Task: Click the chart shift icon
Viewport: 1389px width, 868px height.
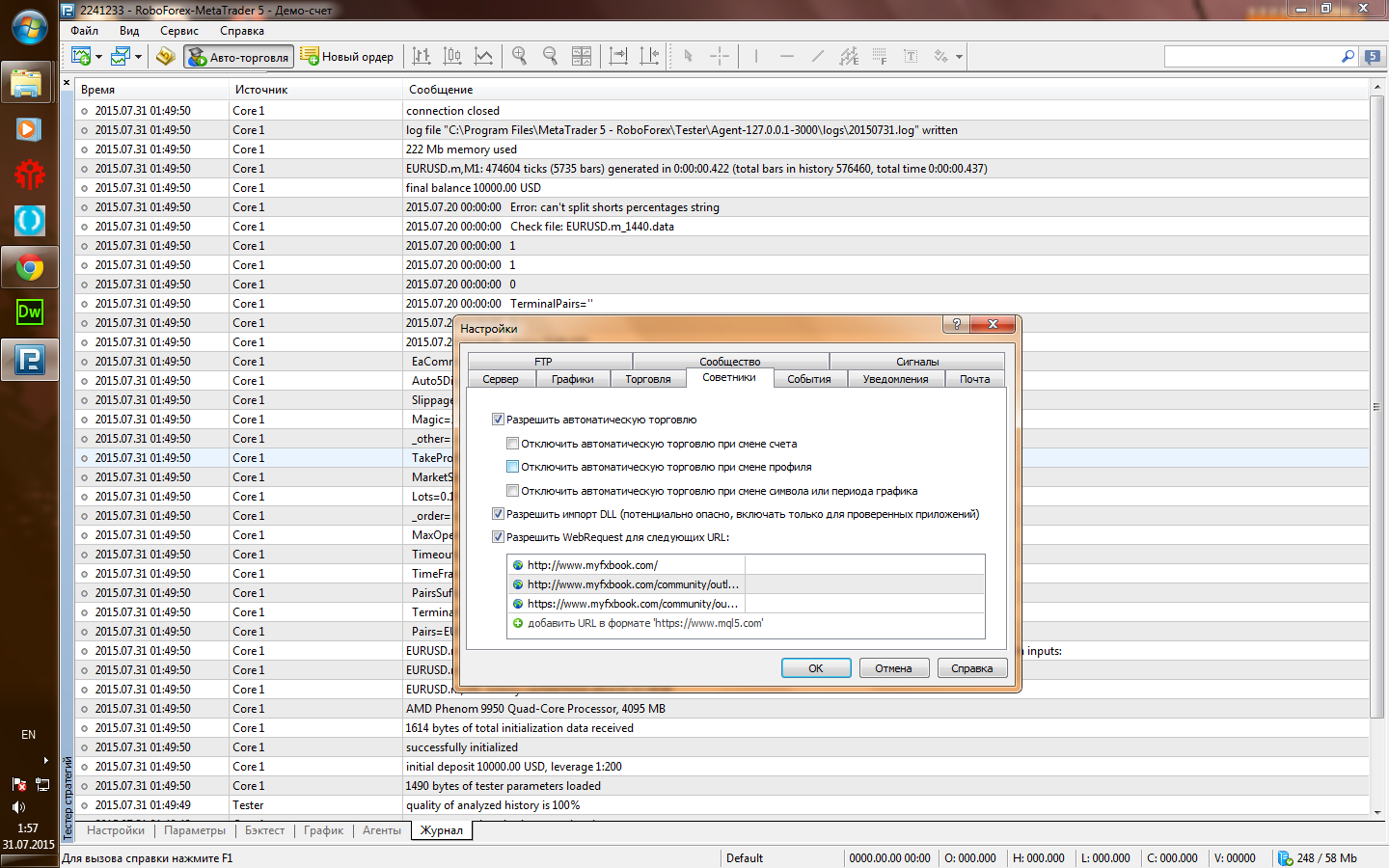Action: coord(649,56)
